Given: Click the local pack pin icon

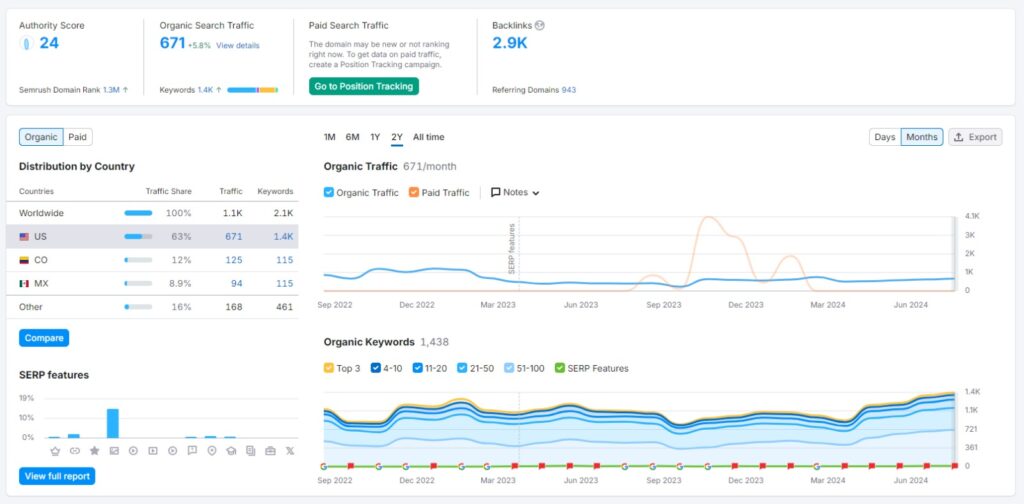Looking at the screenshot, I should (212, 450).
